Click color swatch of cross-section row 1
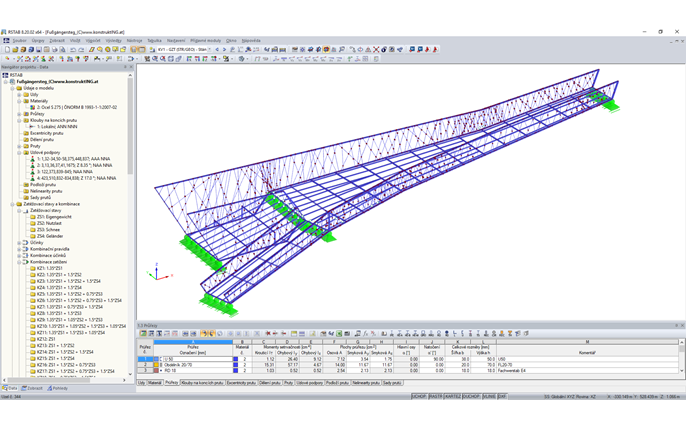The width and height of the screenshot is (686, 429). pyautogui.click(x=157, y=359)
